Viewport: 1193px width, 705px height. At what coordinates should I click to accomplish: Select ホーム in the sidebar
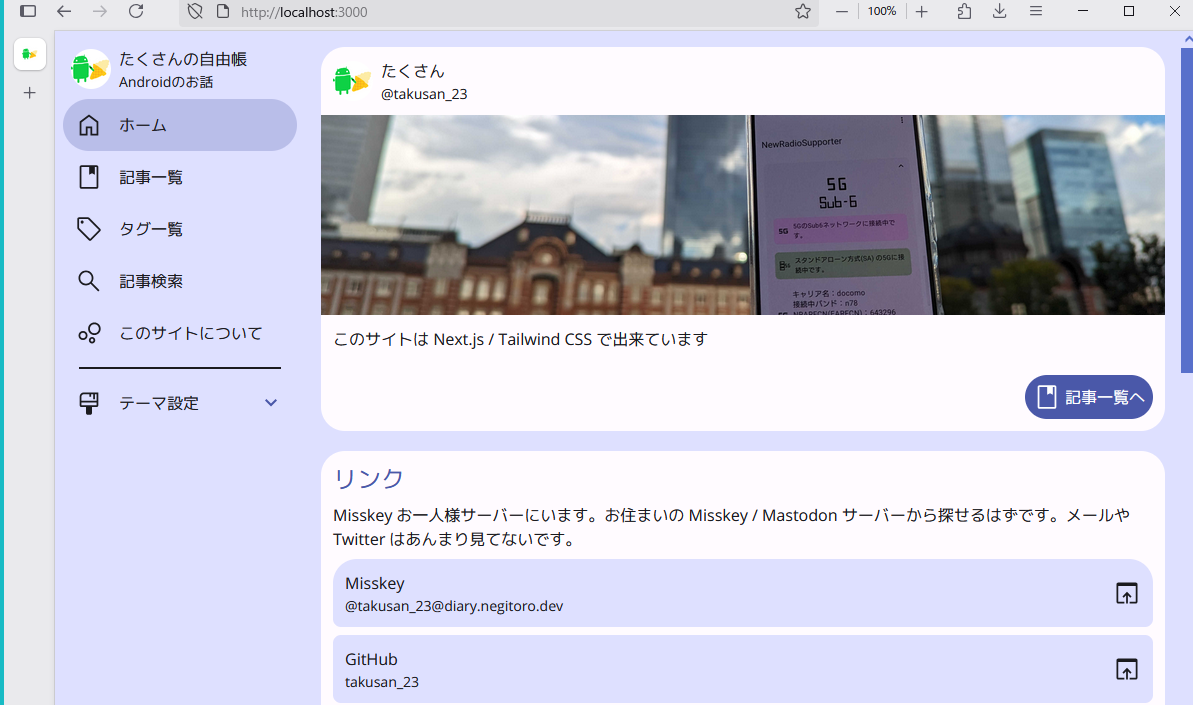(180, 125)
